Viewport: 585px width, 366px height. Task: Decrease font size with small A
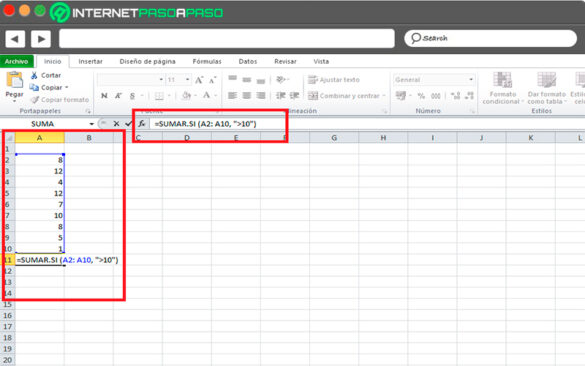[212, 80]
